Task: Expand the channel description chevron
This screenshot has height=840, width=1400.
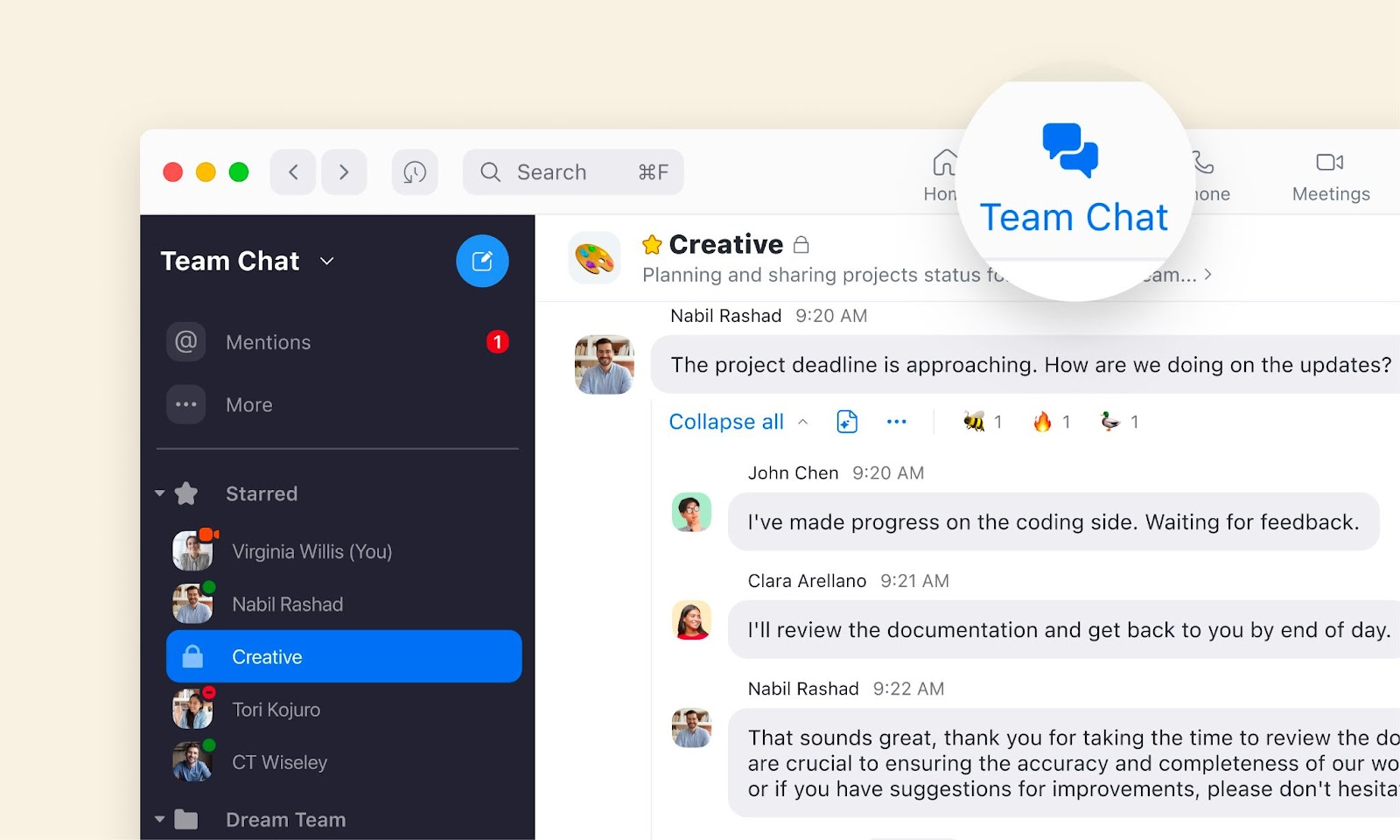Action: click(1208, 275)
